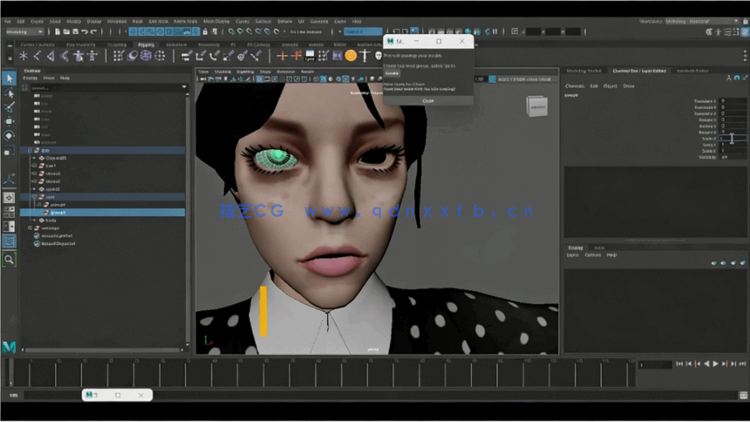This screenshot has height=422, width=750.
Task: Open the Windows menu
Action: pyautogui.click(x=117, y=20)
